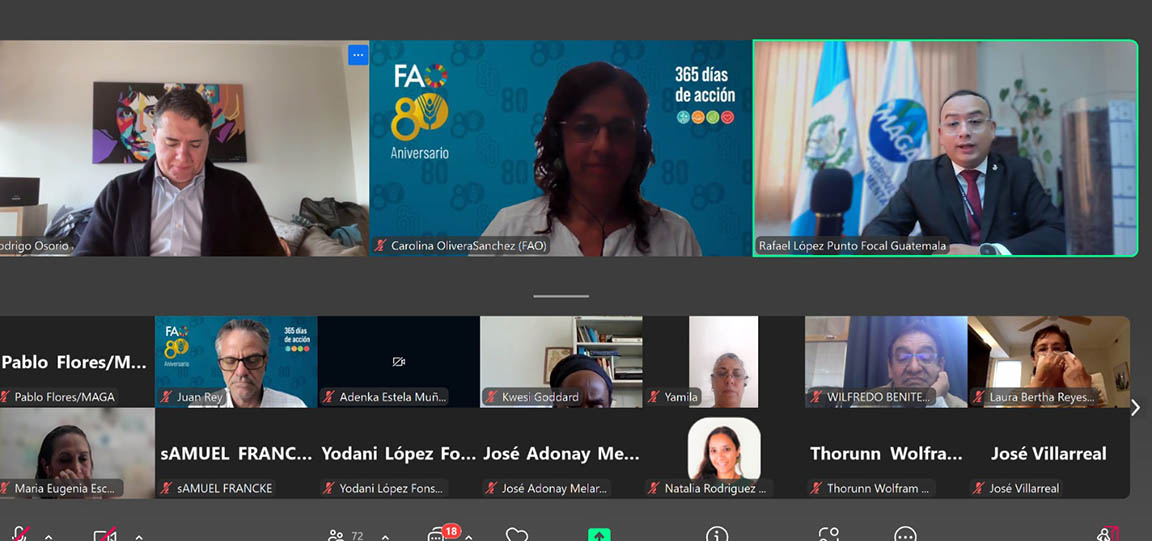Viewport: 1152px width, 541px height.
Task: Show next page of participants with right arrow
Action: (x=1135, y=407)
